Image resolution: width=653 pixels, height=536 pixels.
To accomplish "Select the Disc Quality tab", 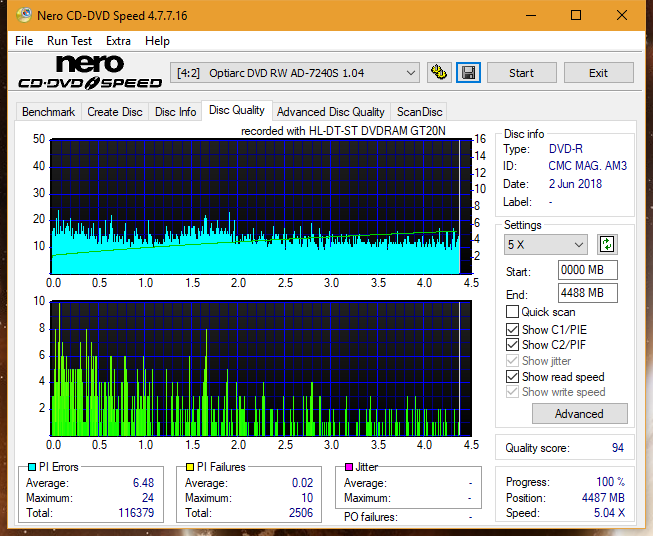I will coord(237,110).
